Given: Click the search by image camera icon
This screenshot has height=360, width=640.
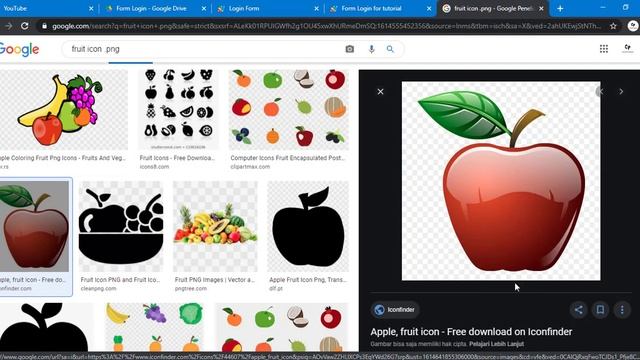Looking at the screenshot, I should click(x=350, y=49).
